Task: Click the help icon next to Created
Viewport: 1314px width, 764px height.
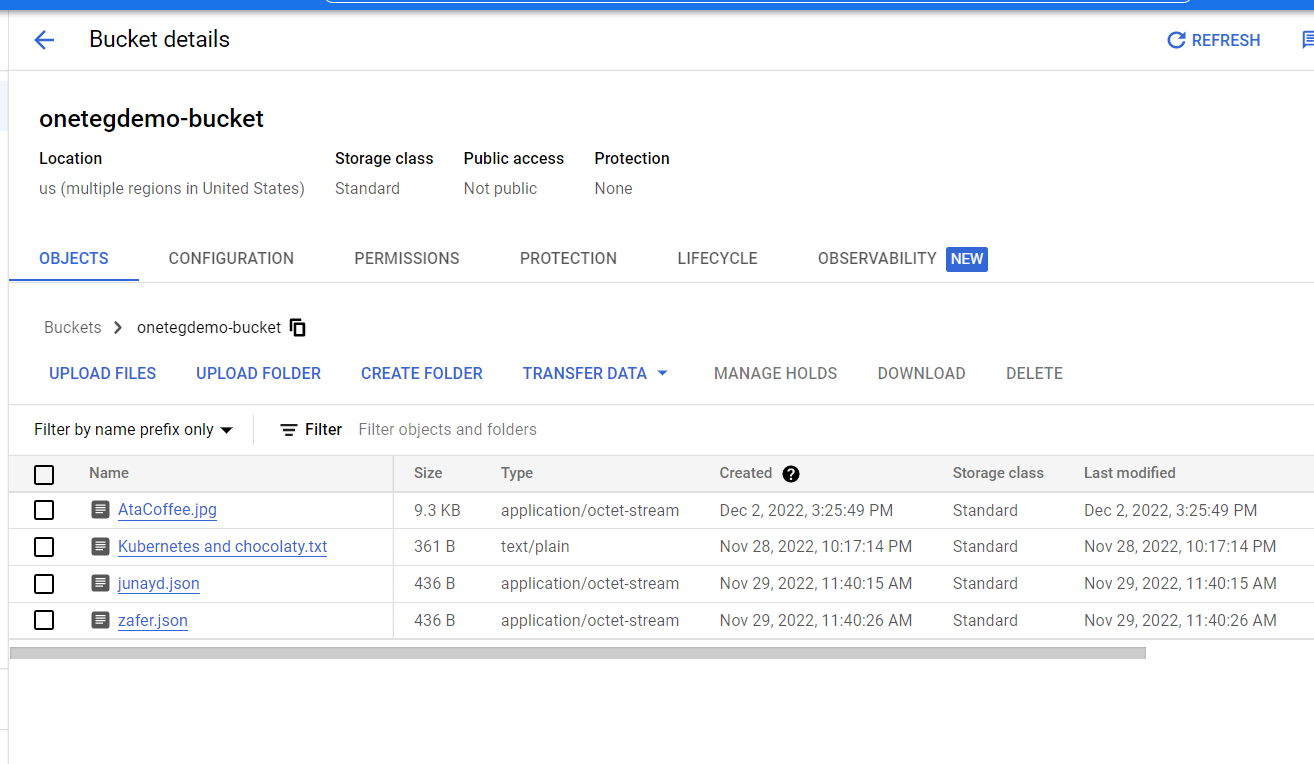Action: click(x=791, y=474)
